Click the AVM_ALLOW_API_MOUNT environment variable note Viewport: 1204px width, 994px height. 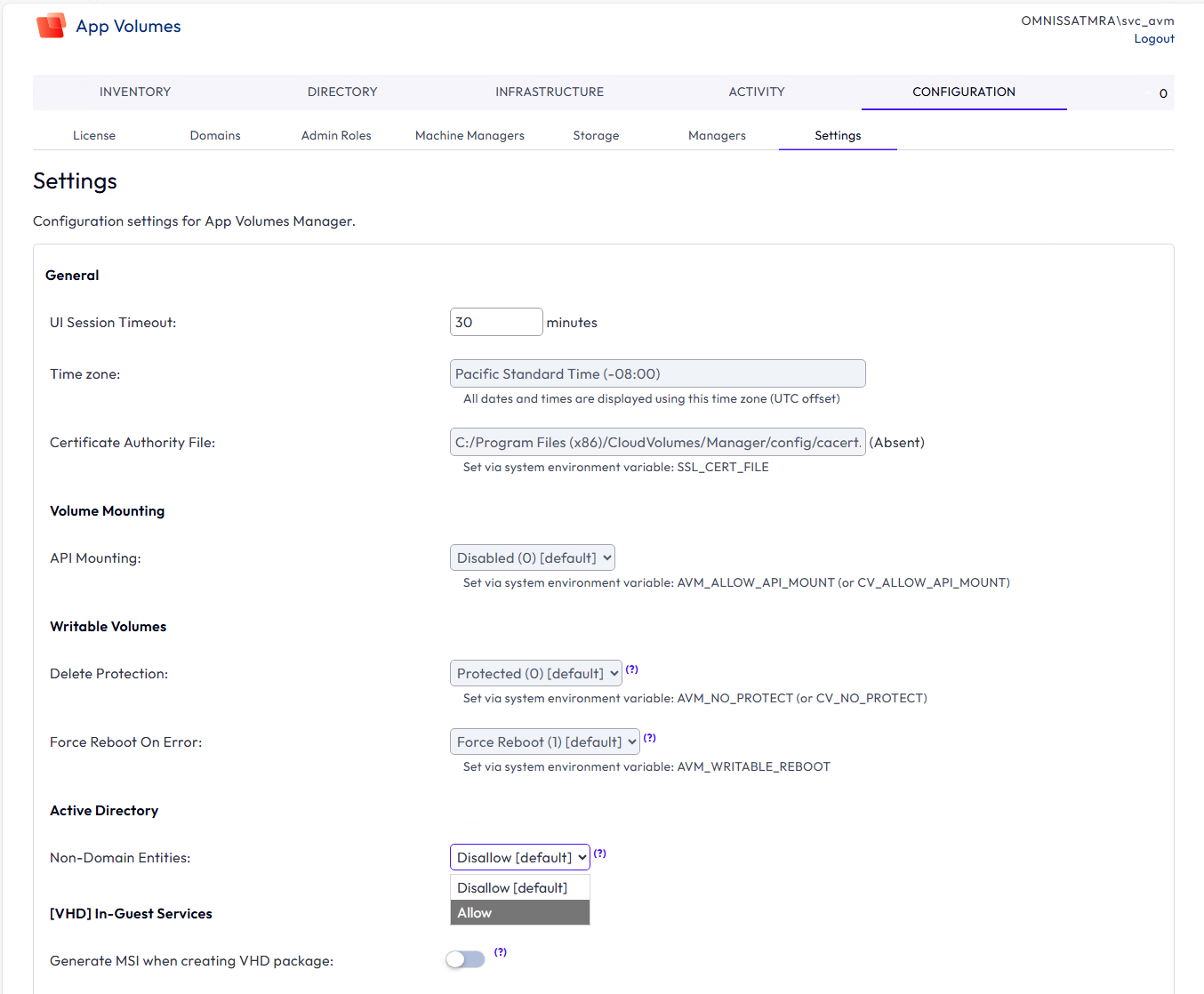click(736, 582)
